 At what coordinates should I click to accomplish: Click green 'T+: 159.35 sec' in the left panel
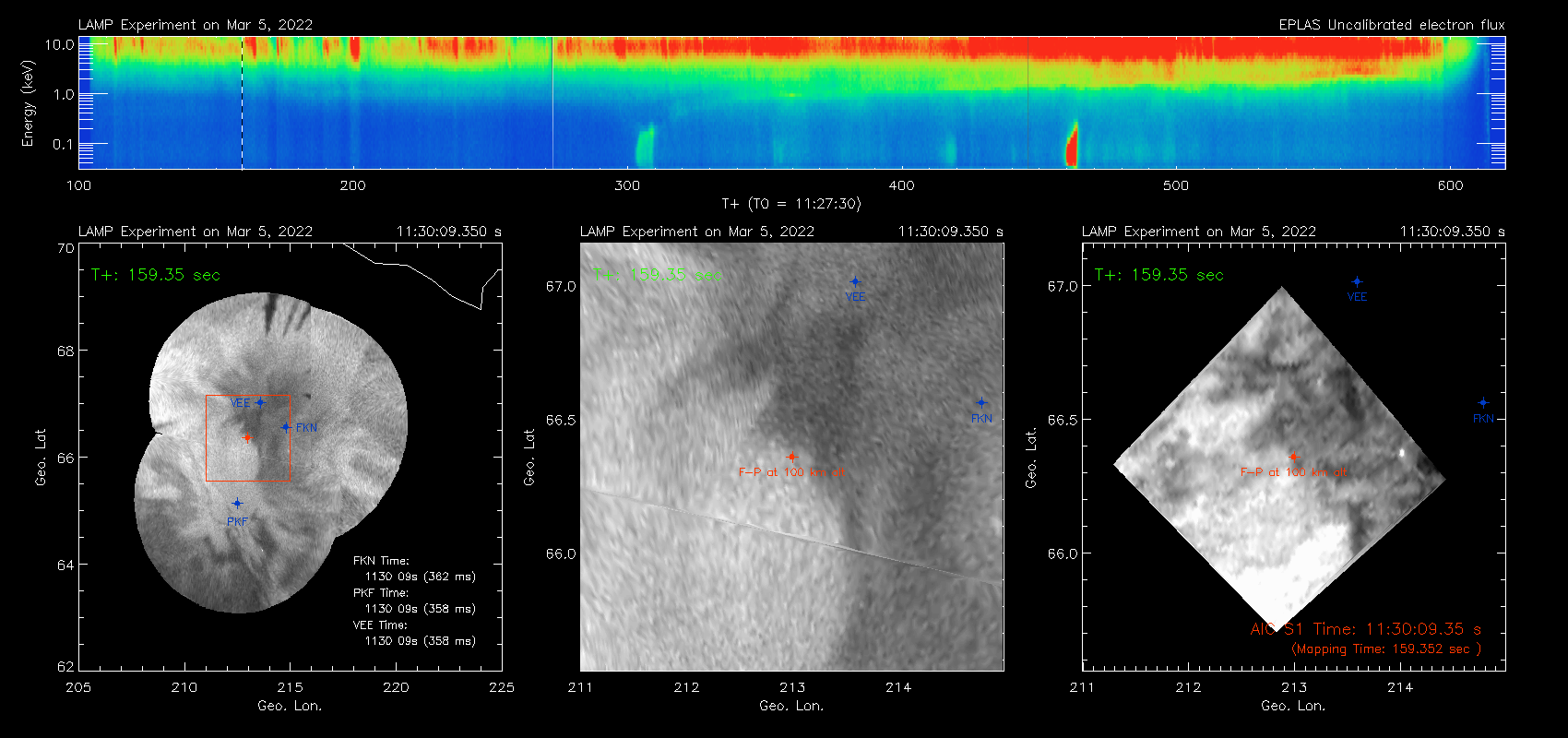tap(156, 275)
